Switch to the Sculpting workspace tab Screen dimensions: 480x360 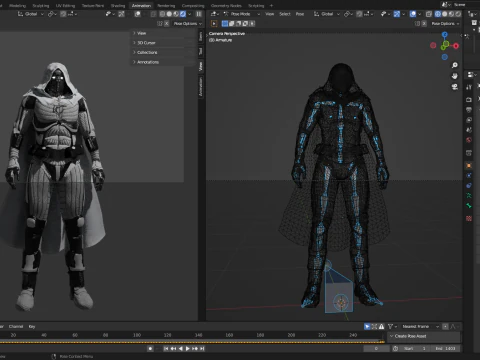coord(41,6)
